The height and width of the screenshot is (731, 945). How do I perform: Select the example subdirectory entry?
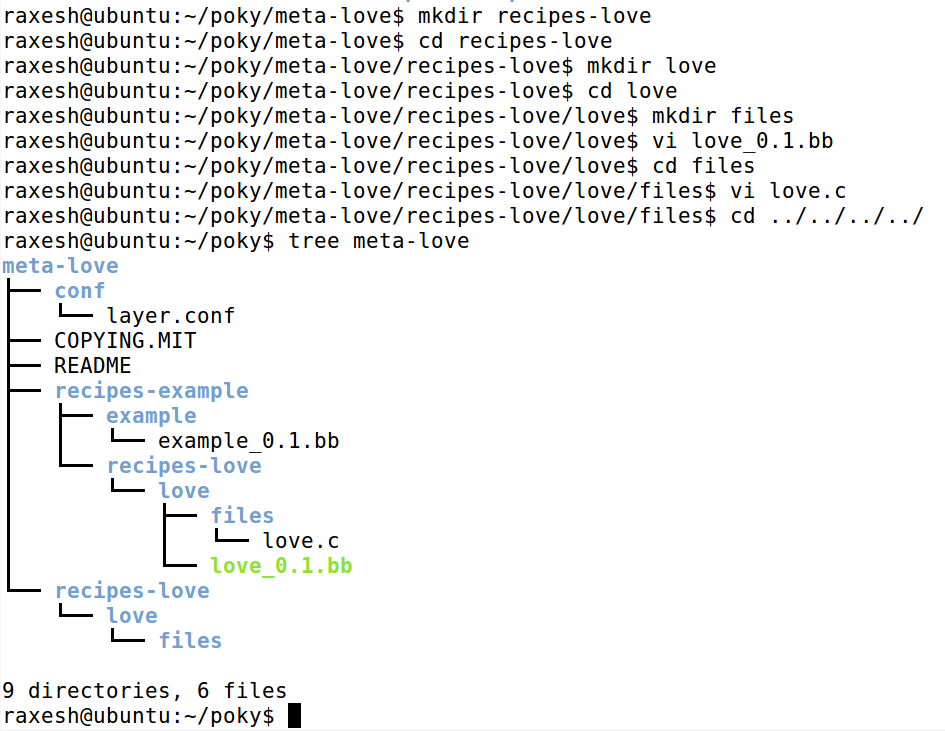tap(151, 415)
